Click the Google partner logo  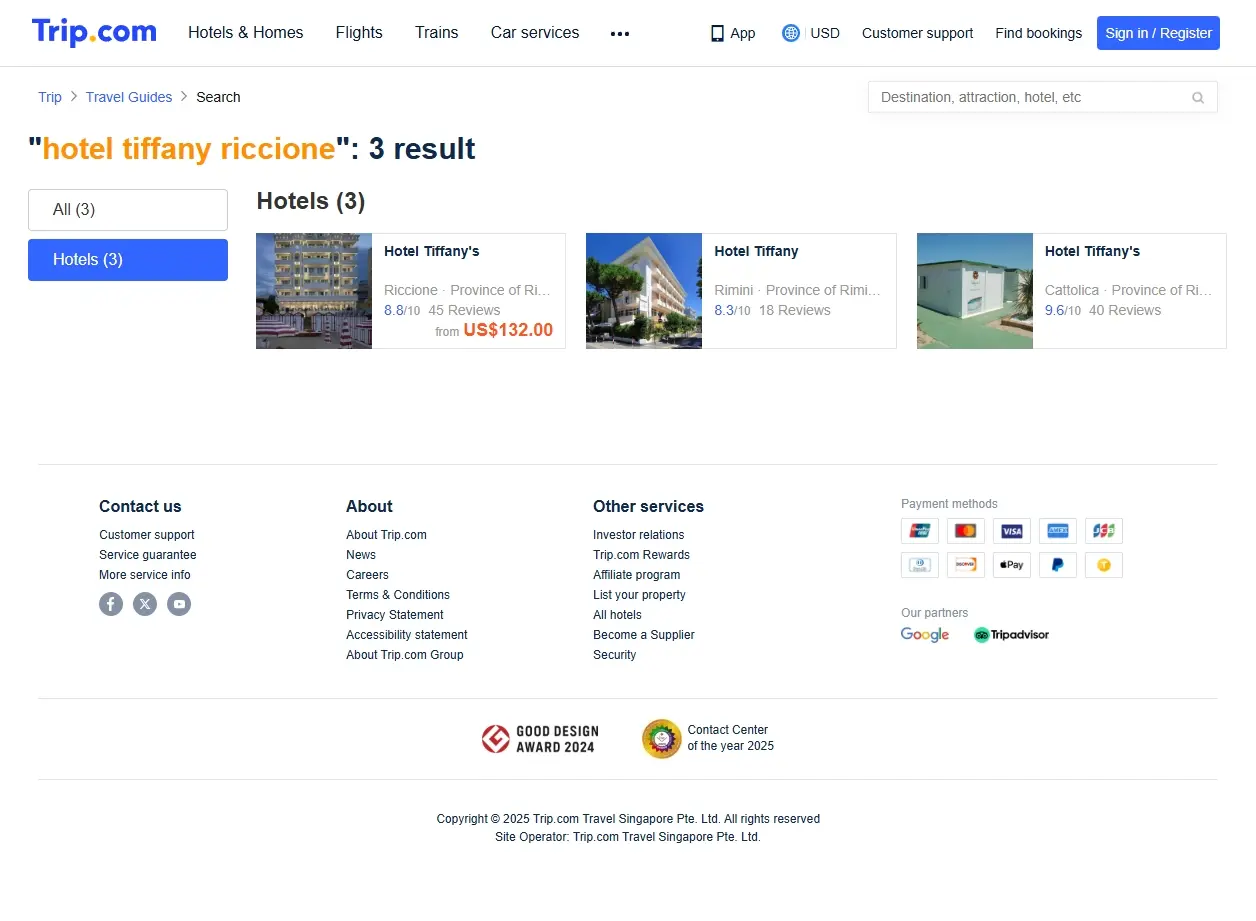(925, 635)
